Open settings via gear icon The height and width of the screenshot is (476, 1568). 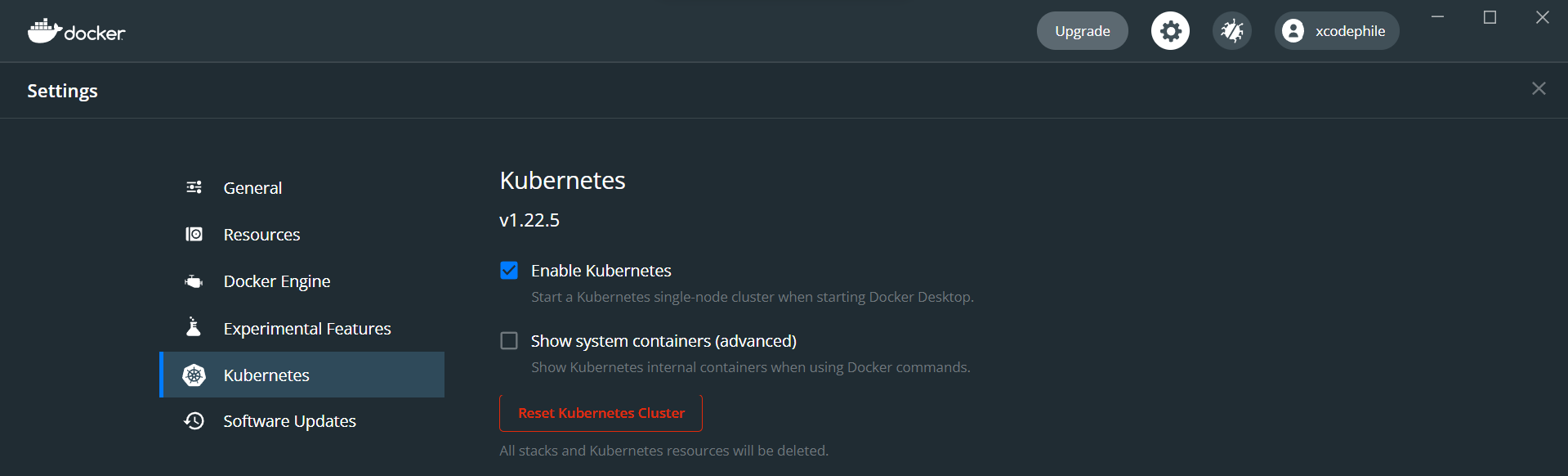pos(1170,31)
